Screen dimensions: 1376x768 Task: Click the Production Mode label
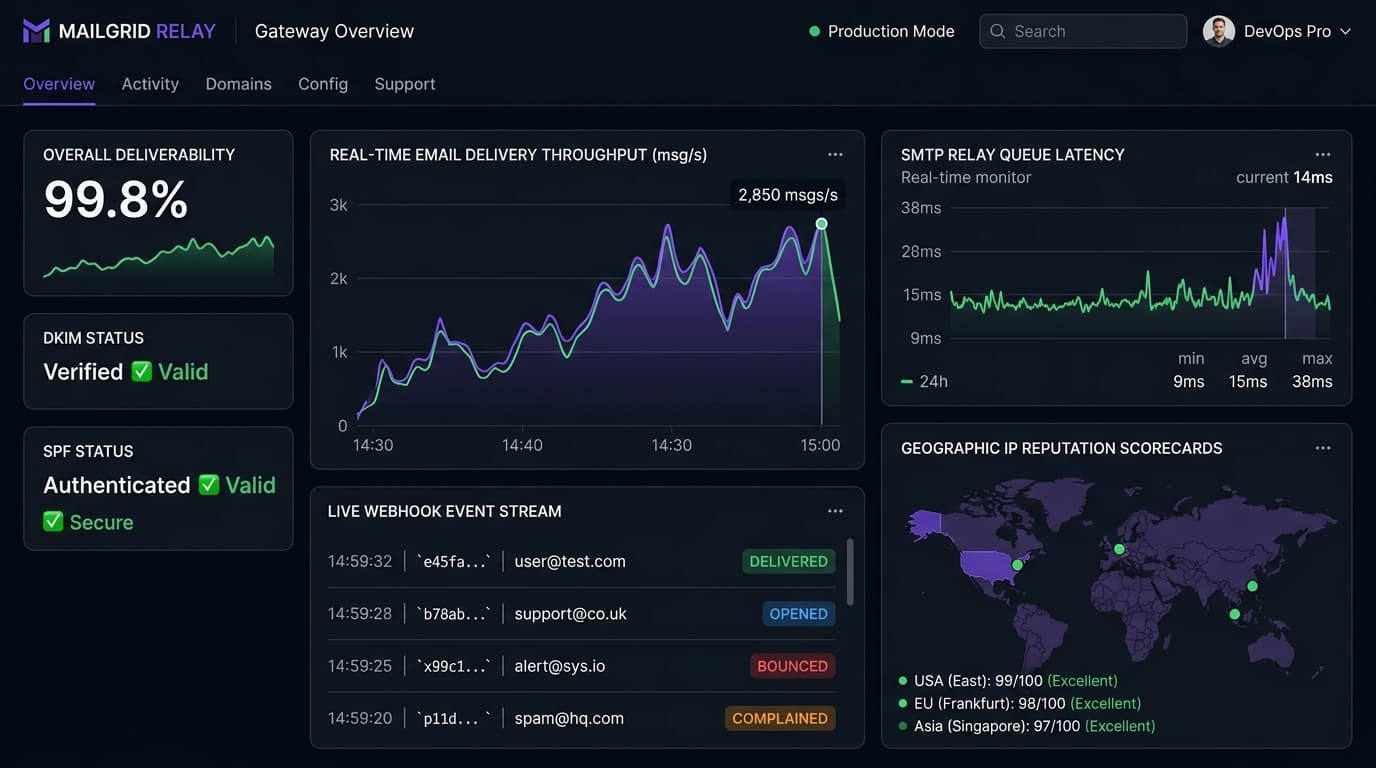(x=891, y=31)
